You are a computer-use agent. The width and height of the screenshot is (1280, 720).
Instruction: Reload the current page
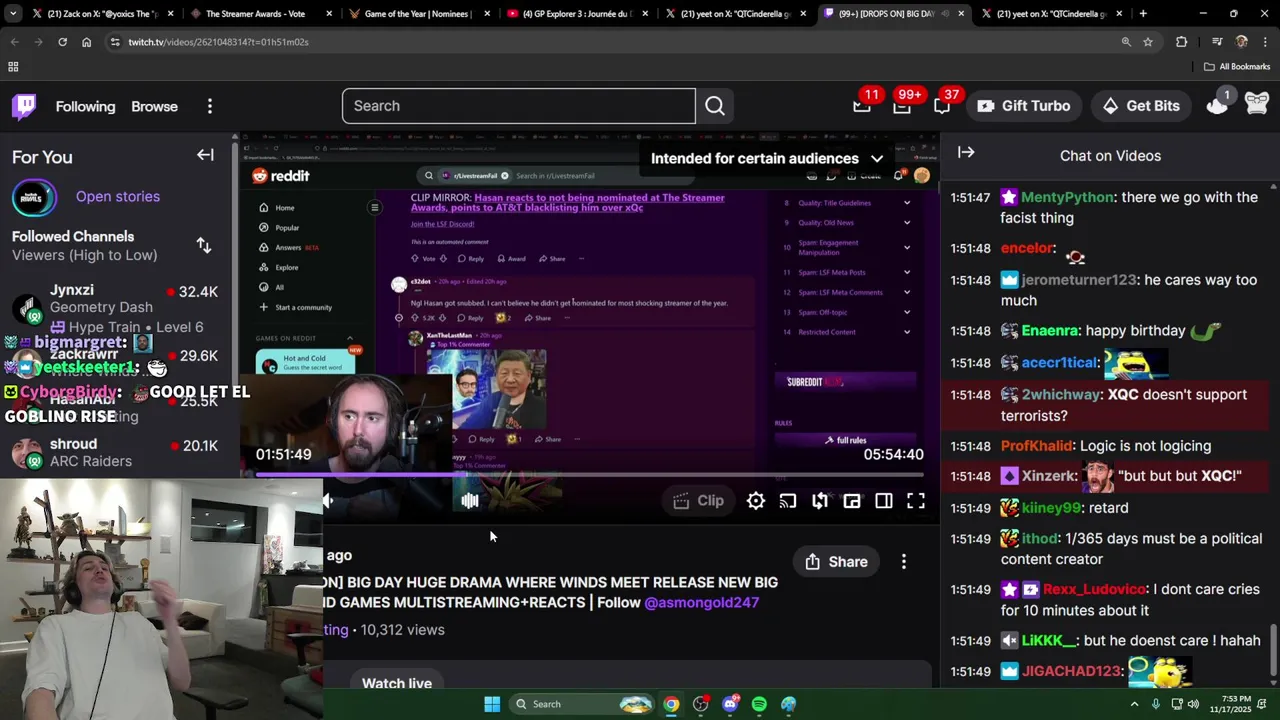pos(62,42)
